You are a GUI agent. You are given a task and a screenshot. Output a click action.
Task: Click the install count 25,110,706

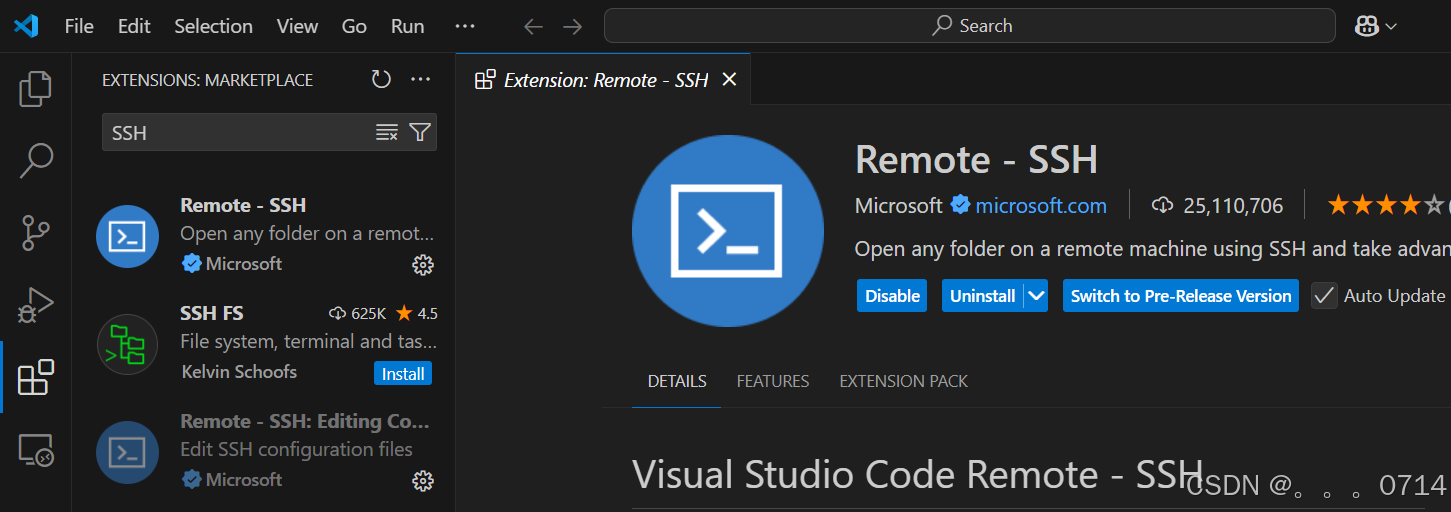click(x=1217, y=206)
